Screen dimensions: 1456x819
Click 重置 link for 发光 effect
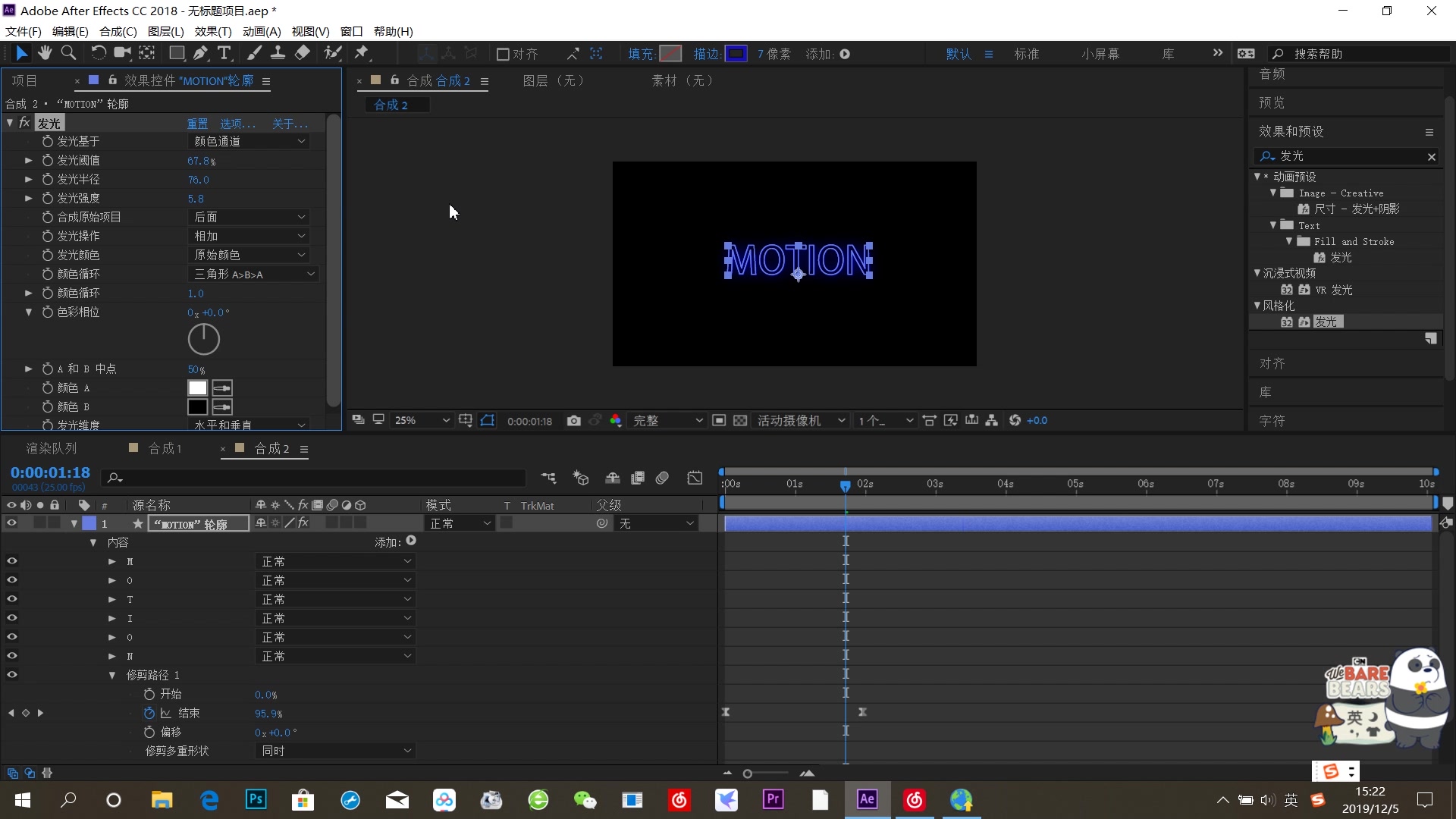(x=197, y=124)
